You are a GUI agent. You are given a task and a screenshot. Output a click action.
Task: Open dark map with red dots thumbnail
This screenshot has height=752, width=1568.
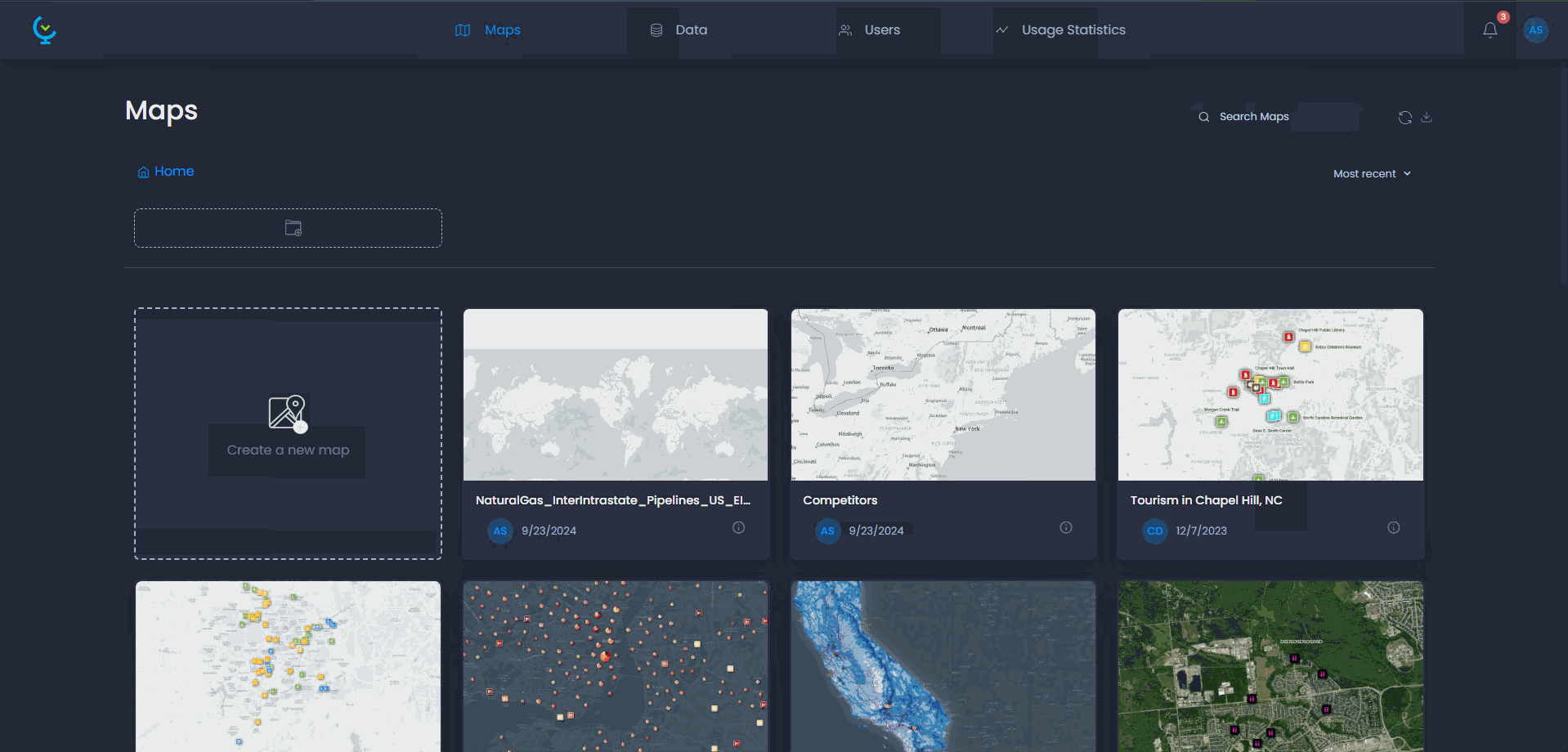point(616,666)
